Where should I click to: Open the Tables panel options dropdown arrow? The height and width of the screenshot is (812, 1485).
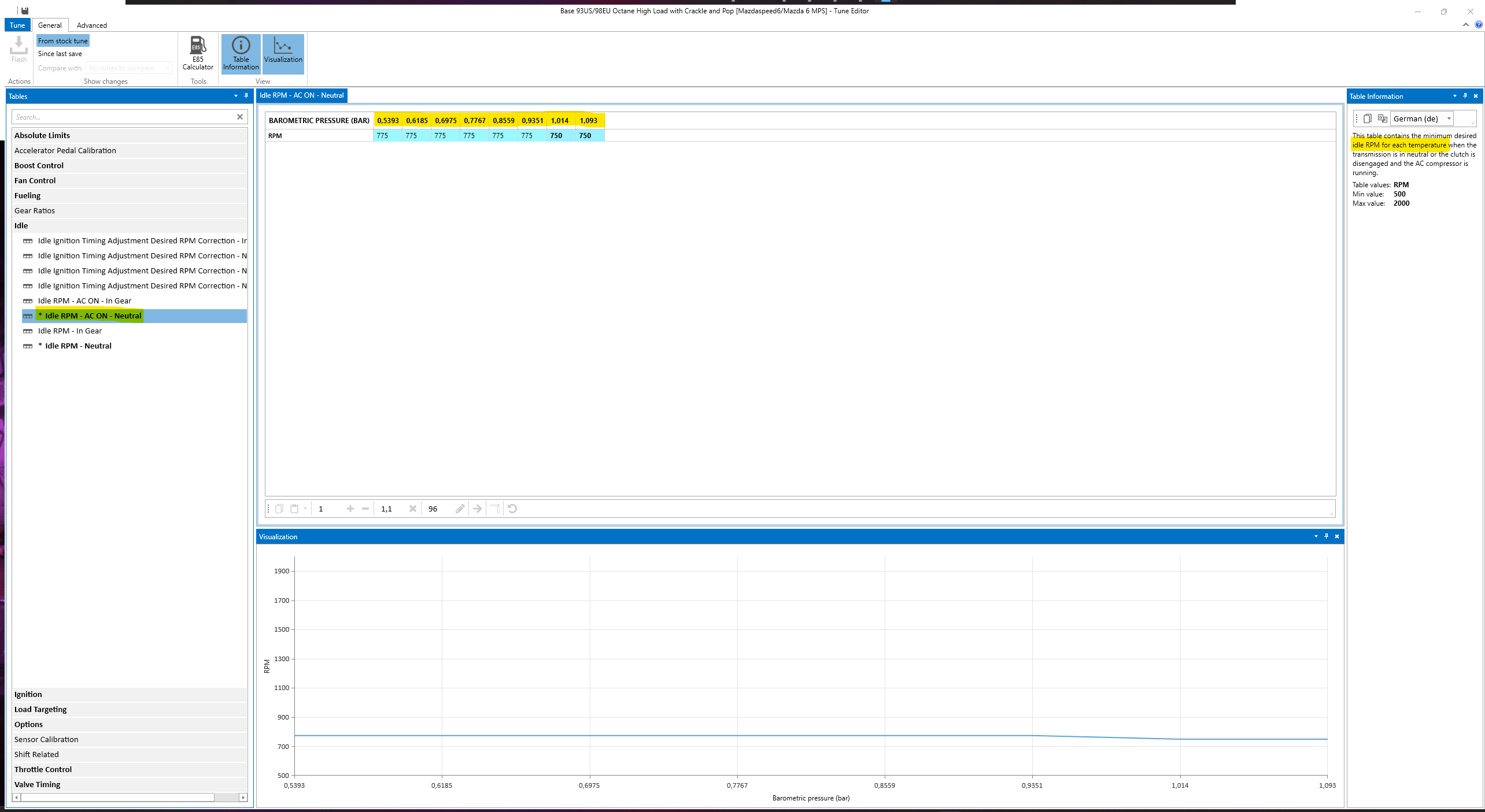point(235,96)
